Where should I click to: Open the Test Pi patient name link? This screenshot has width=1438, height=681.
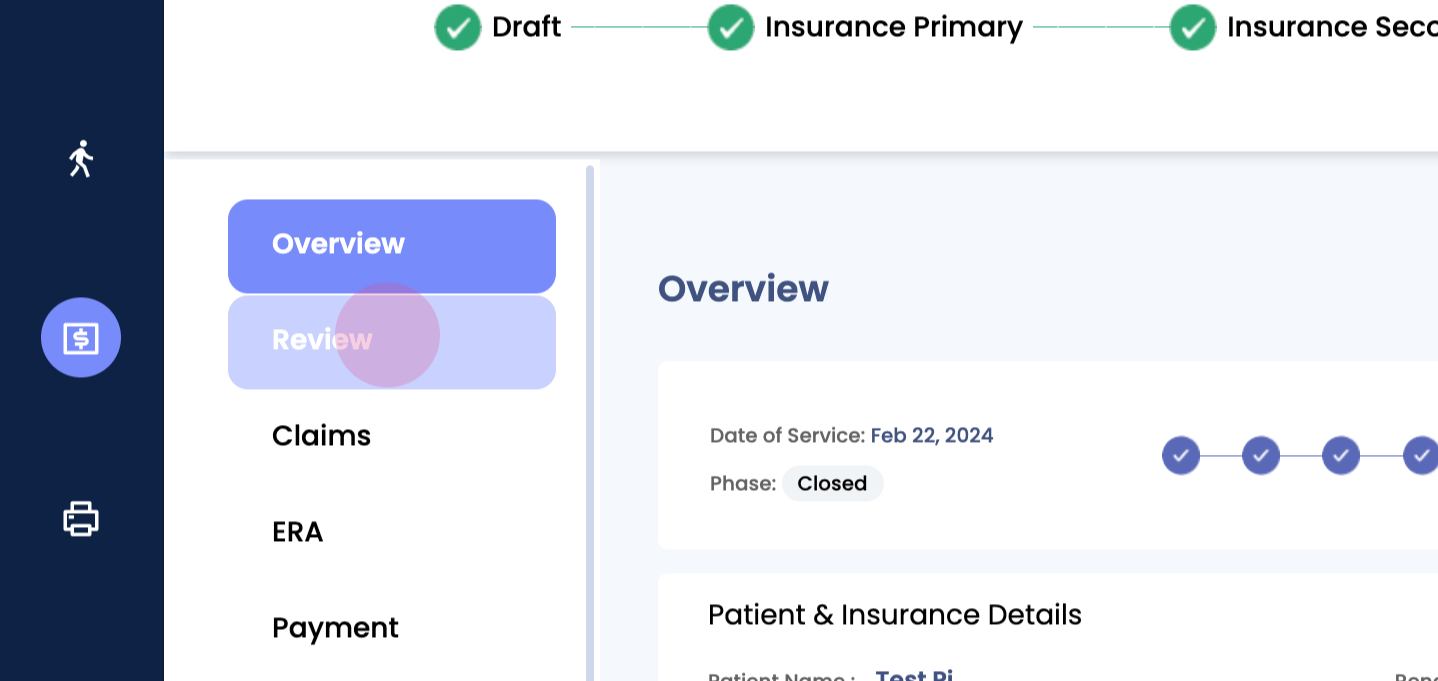click(x=913, y=675)
